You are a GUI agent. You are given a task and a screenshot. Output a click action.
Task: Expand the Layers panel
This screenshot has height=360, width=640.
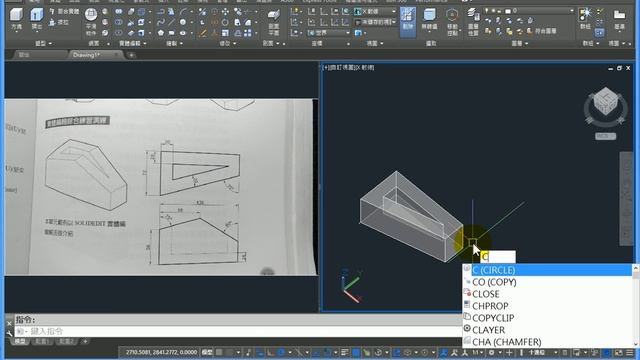520,43
